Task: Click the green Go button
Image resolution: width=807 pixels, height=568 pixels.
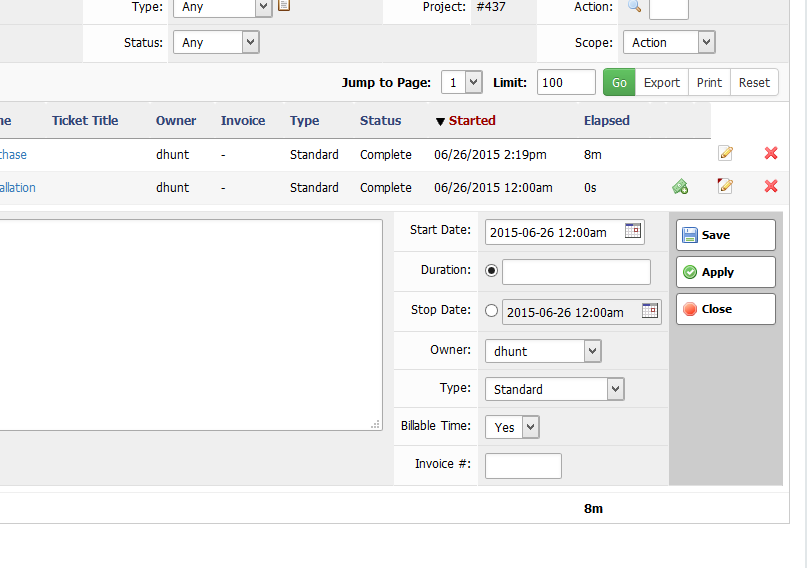Action: (619, 83)
